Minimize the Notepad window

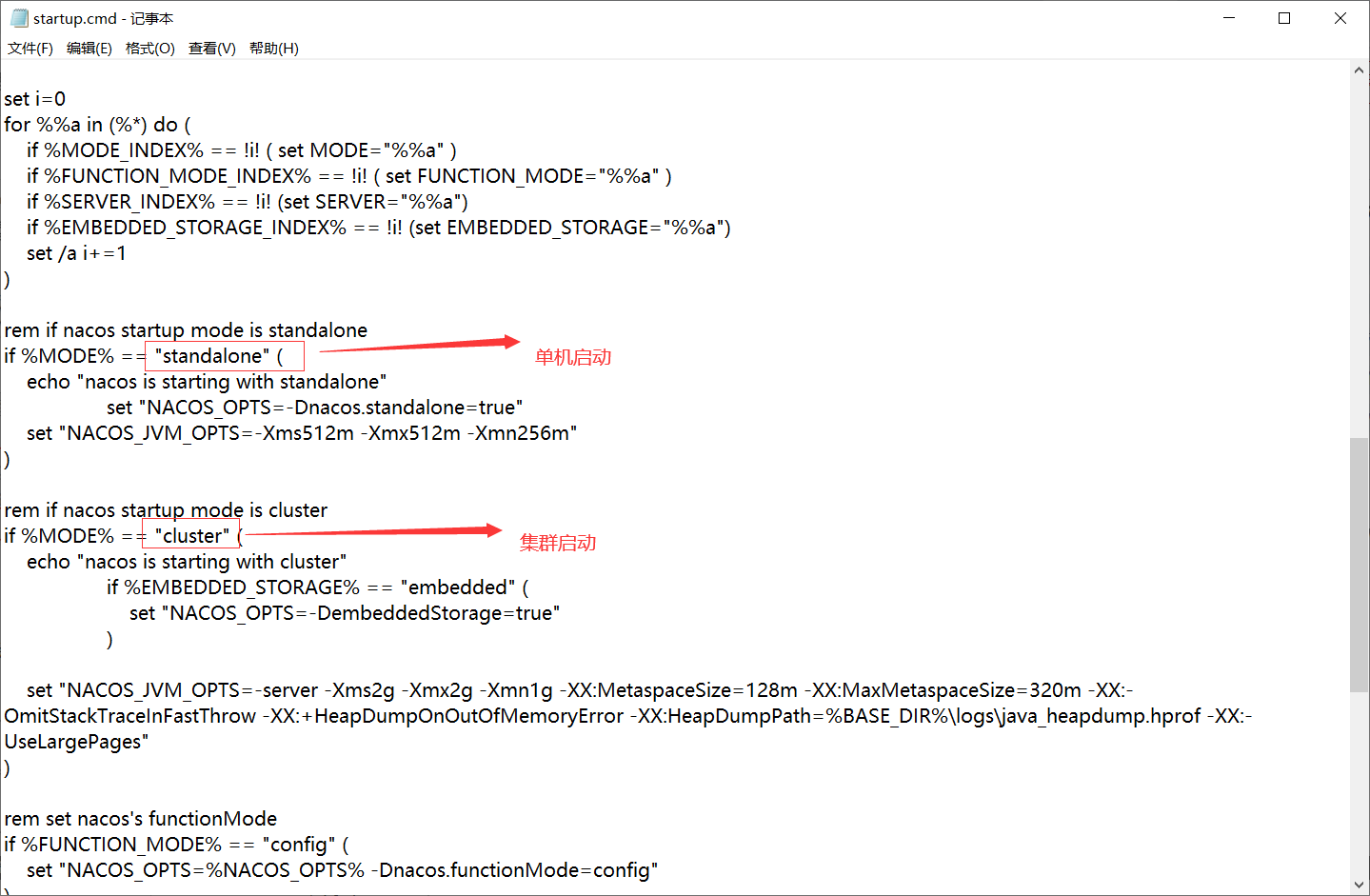pyautogui.click(x=1229, y=18)
